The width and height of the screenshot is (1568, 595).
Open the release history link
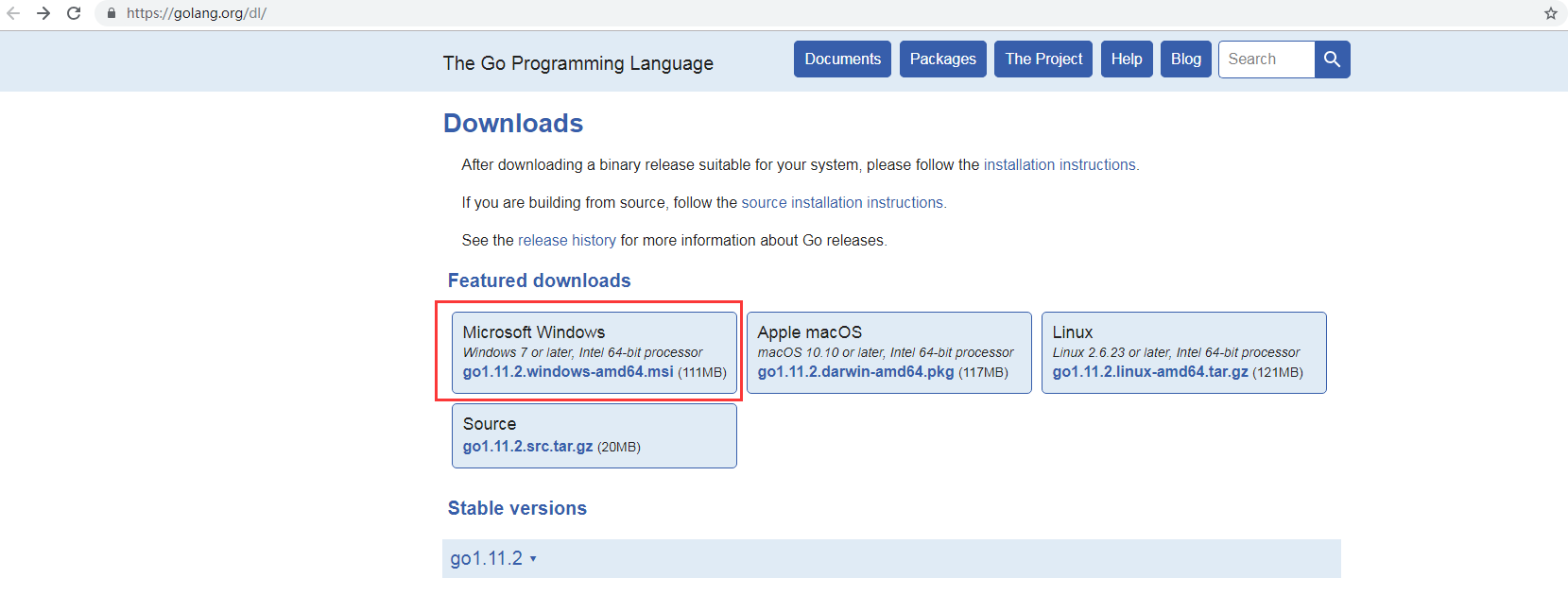(x=567, y=240)
